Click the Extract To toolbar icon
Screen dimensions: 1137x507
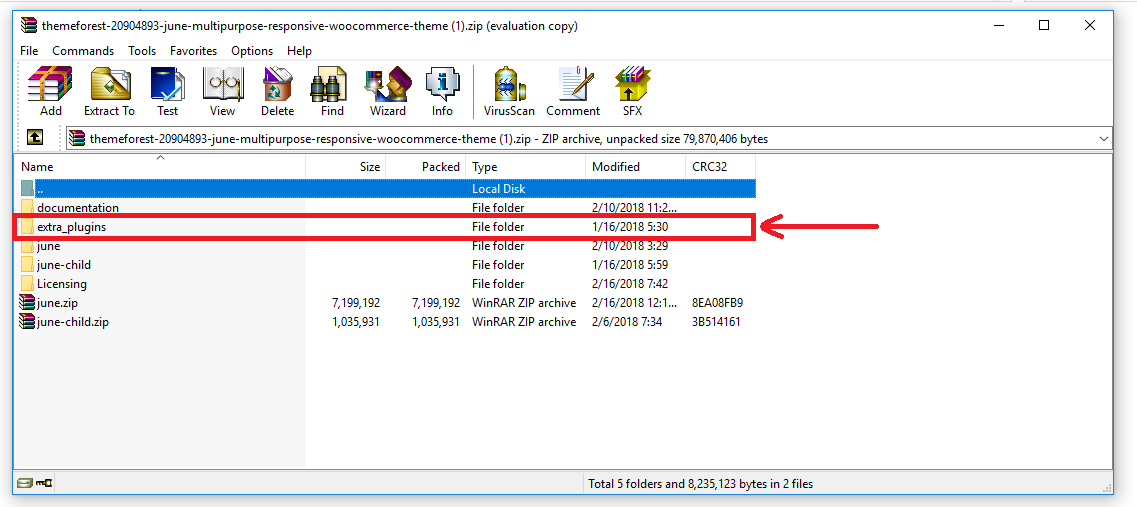pyautogui.click(x=109, y=91)
